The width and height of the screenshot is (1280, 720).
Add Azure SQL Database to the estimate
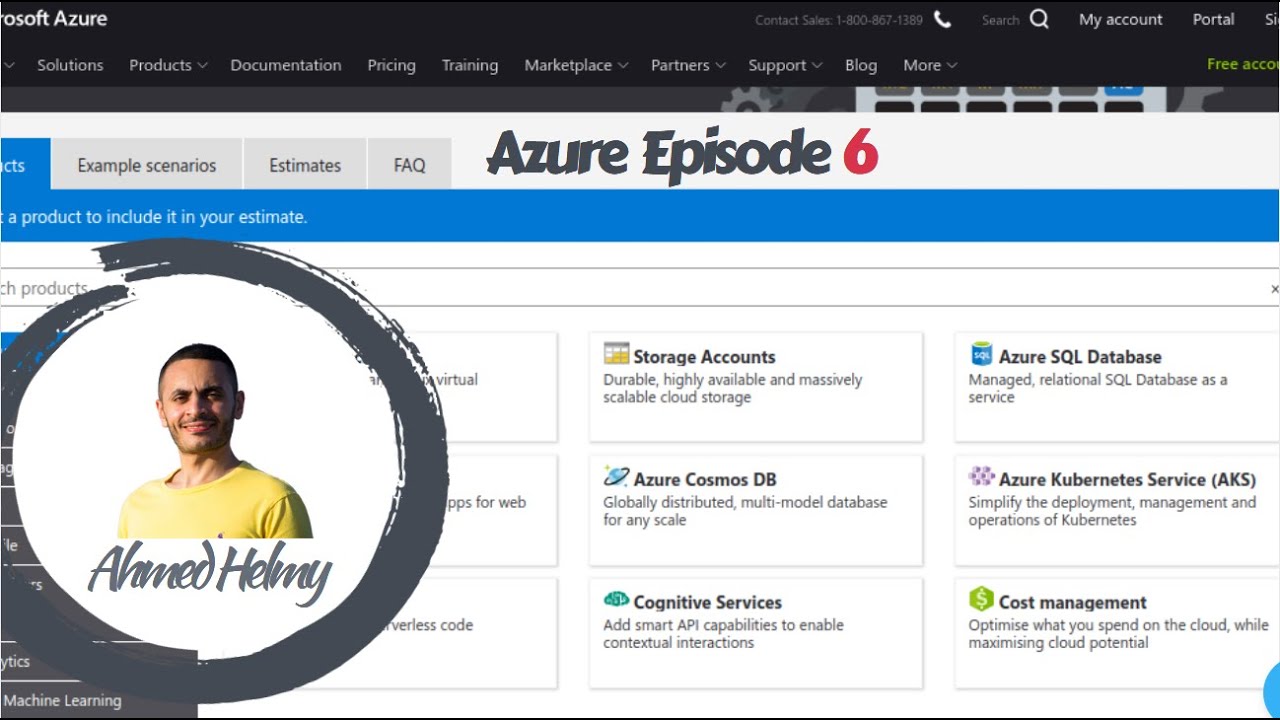pos(1117,387)
